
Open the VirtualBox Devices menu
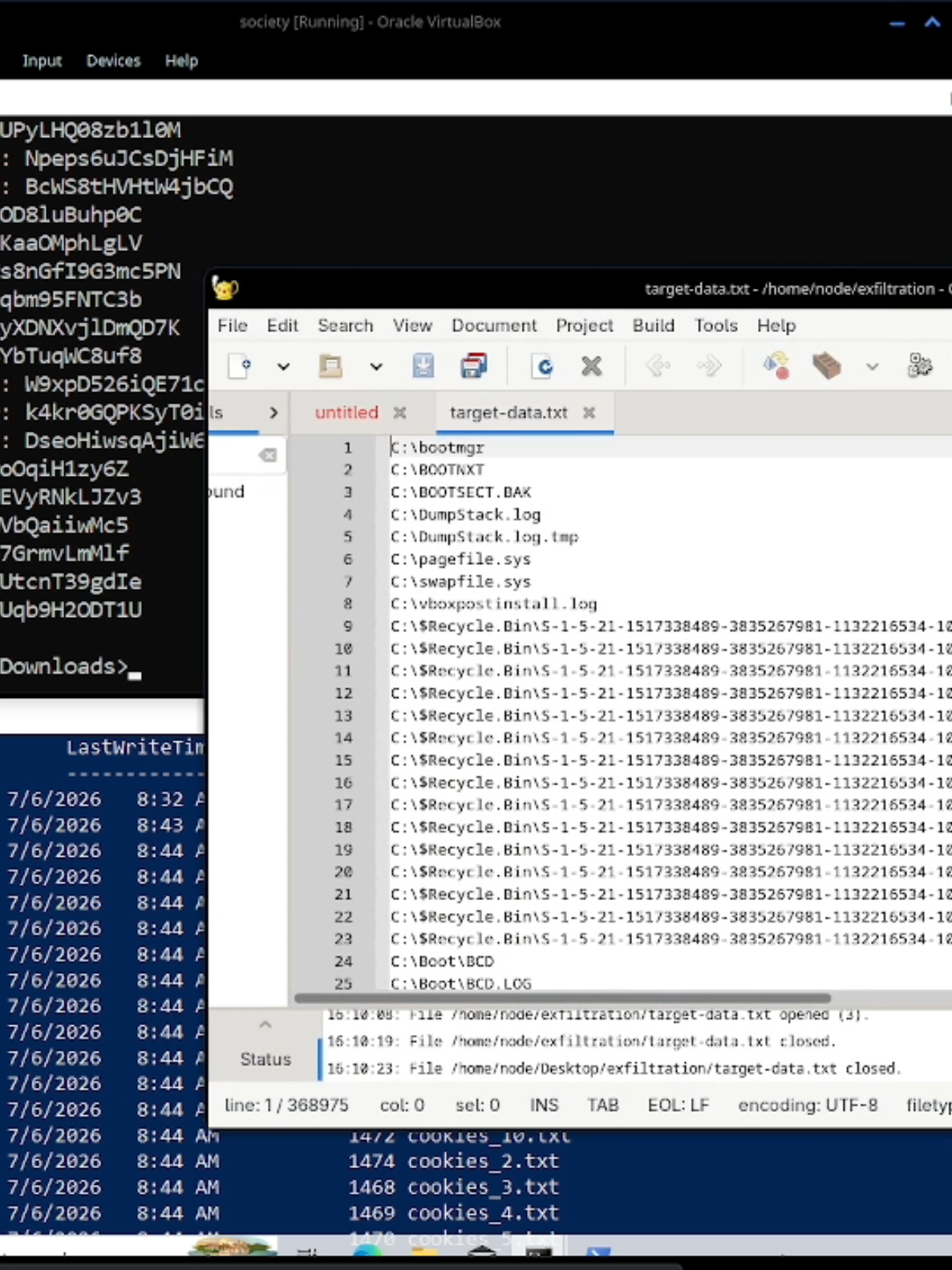pos(113,61)
